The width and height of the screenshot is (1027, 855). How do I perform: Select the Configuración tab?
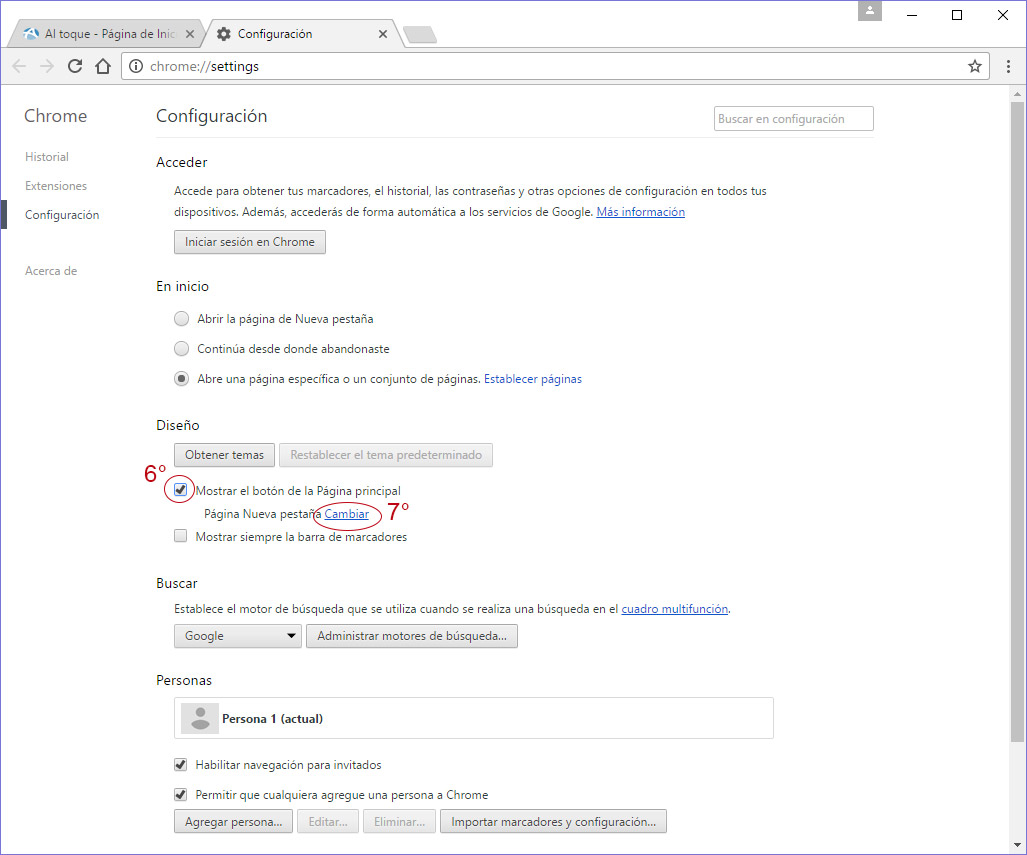coord(305,34)
